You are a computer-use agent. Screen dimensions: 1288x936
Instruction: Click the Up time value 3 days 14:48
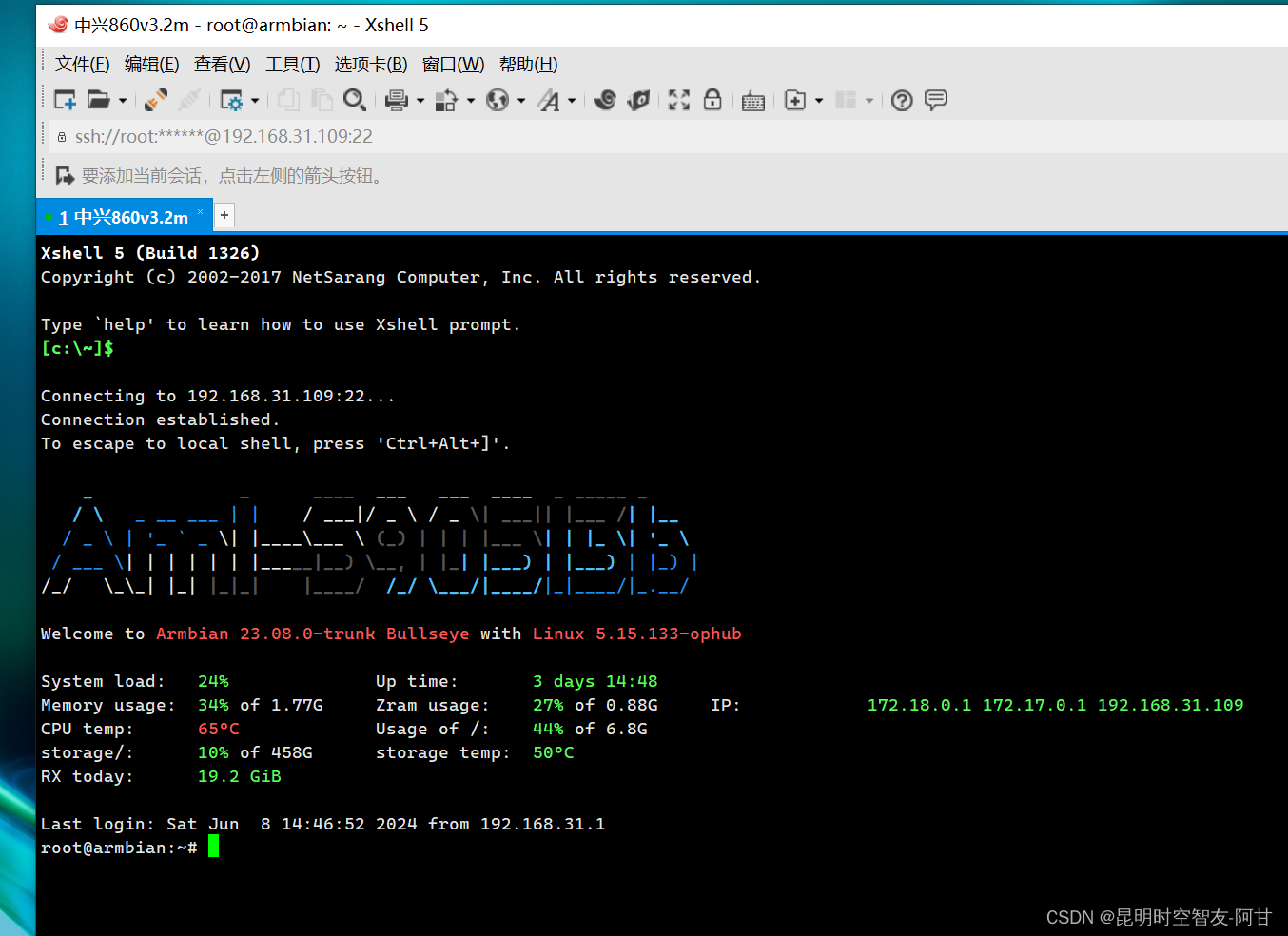click(595, 681)
